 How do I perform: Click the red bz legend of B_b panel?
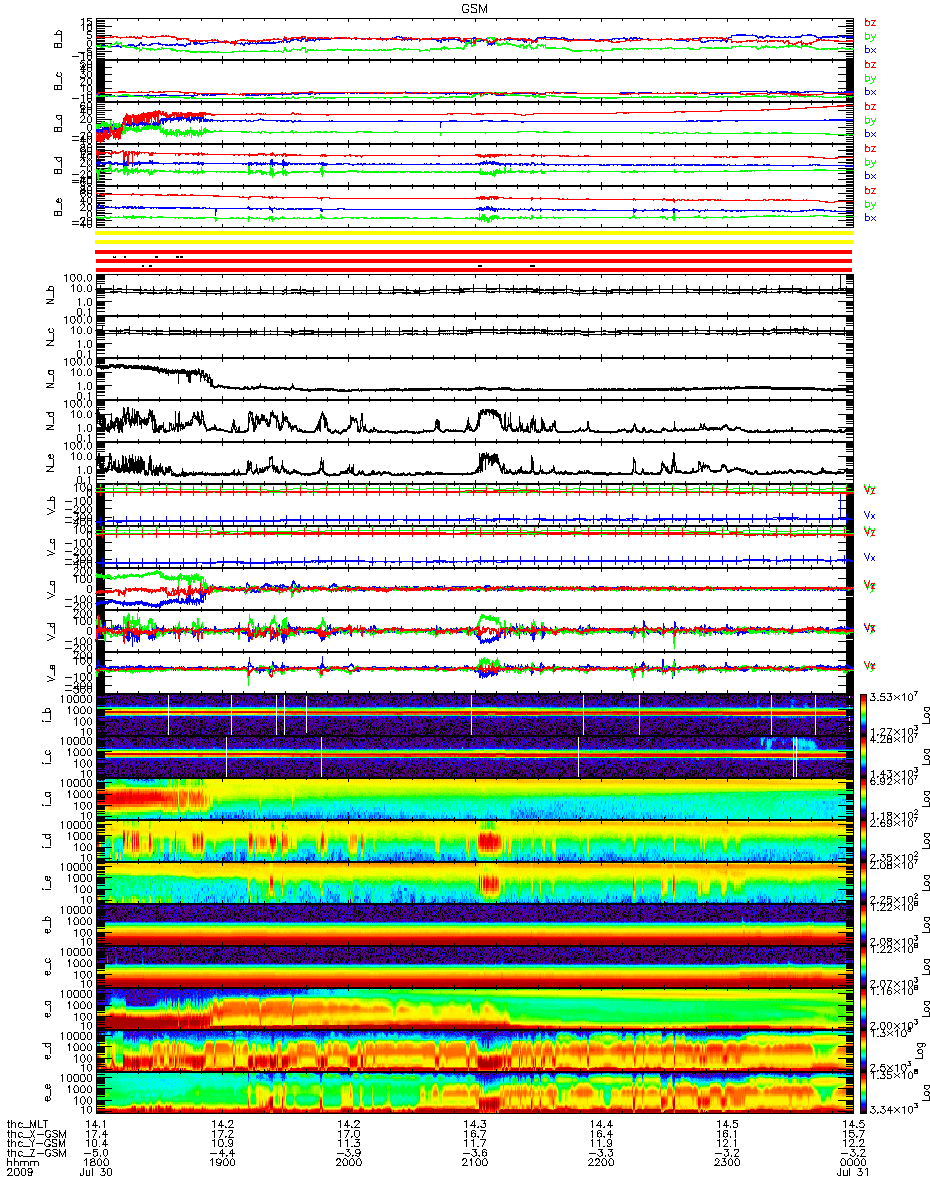point(870,22)
